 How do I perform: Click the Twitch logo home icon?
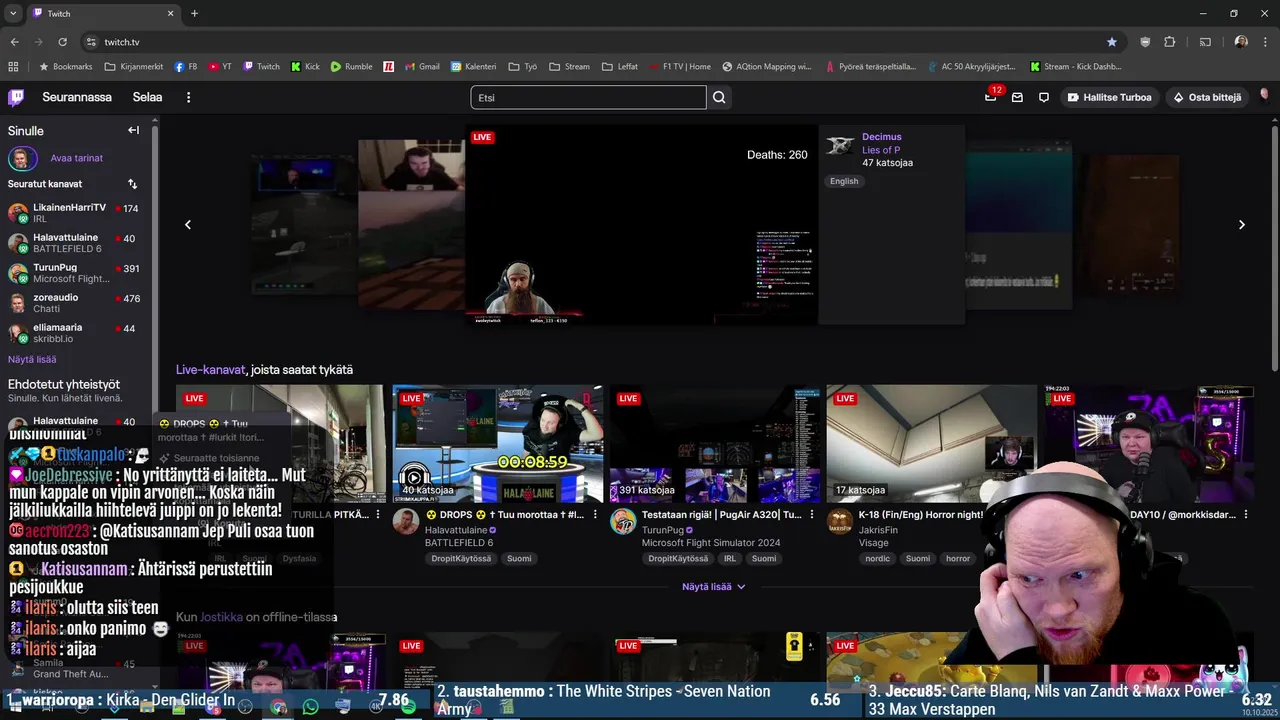pos(16,97)
